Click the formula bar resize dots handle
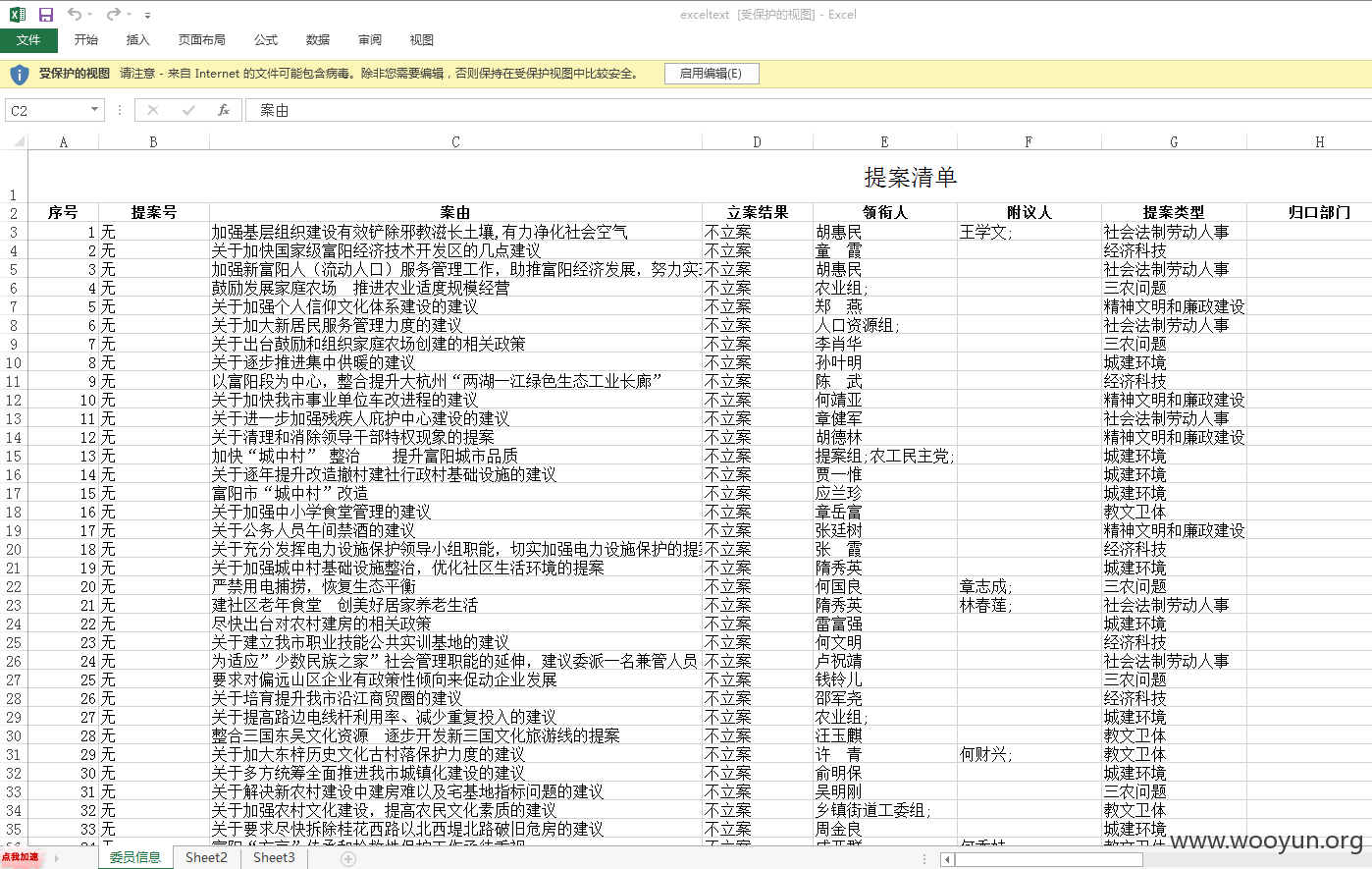The width and height of the screenshot is (1372, 869). point(120,110)
